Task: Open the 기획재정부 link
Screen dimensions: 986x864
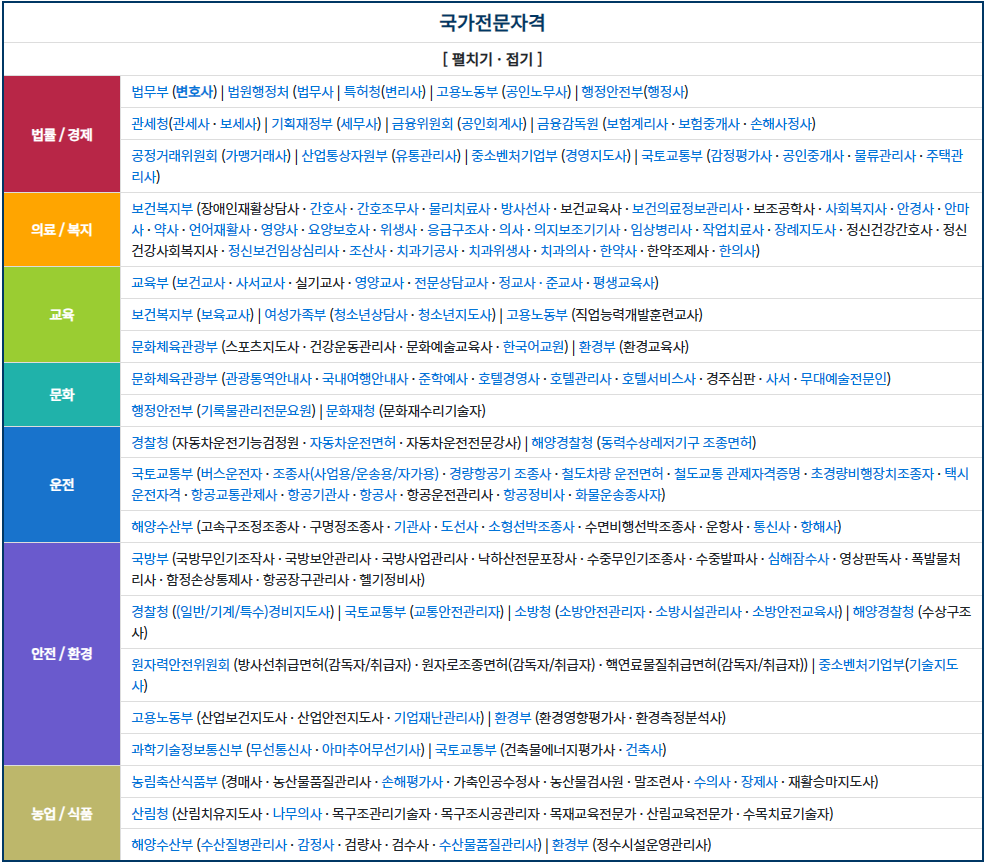Action: pos(302,124)
